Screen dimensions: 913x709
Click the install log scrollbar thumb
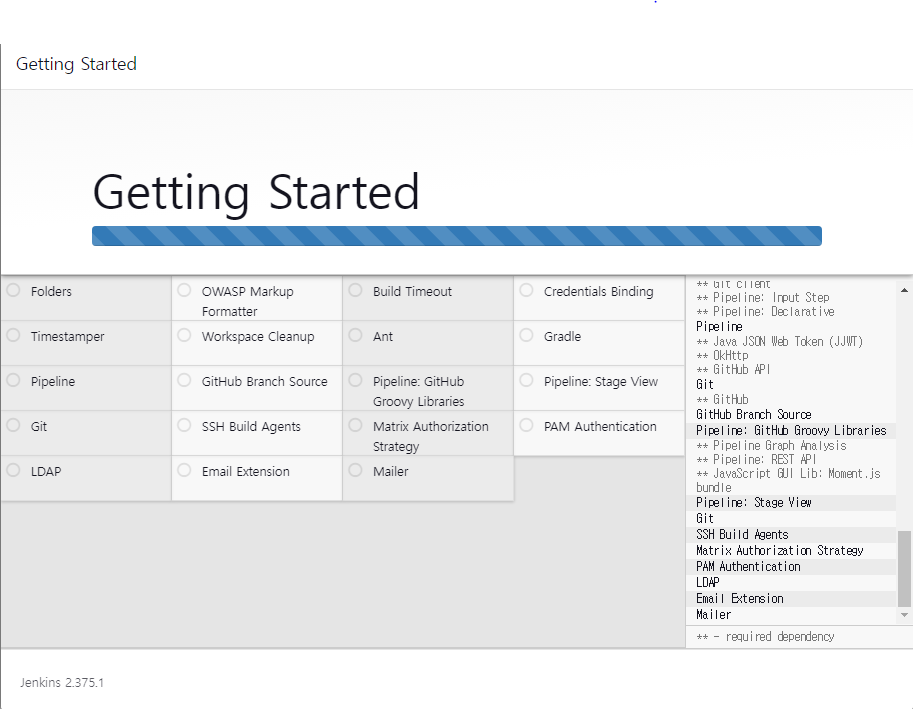click(904, 568)
